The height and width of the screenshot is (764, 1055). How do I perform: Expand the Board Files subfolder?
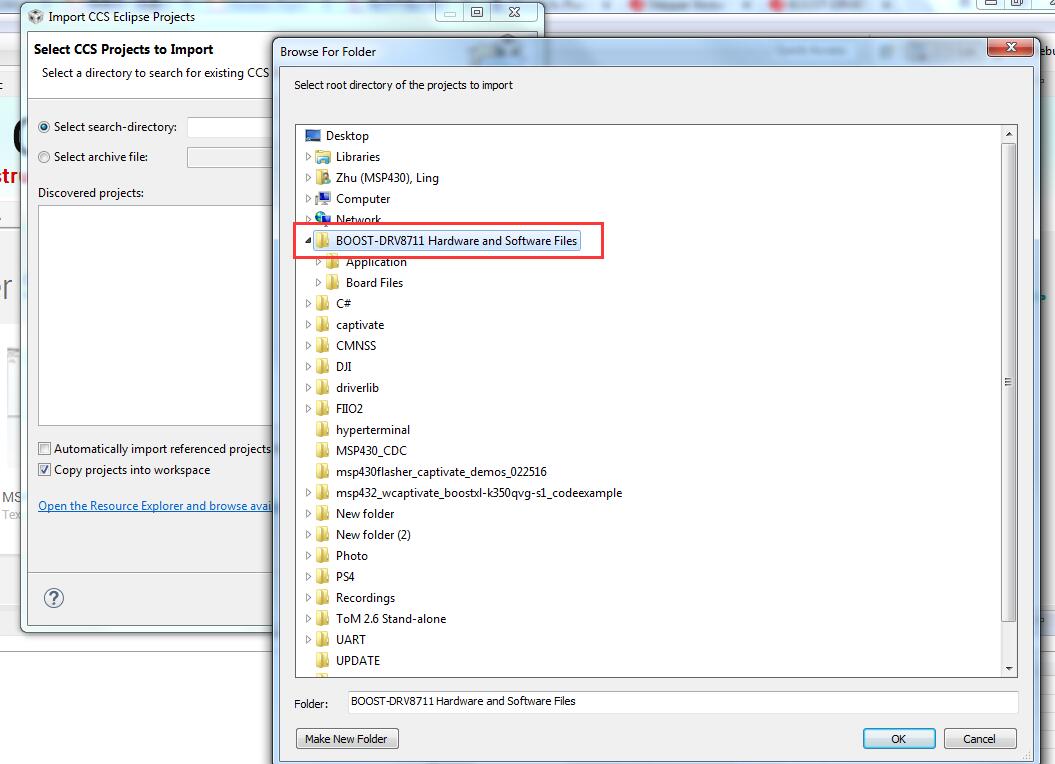coord(318,283)
